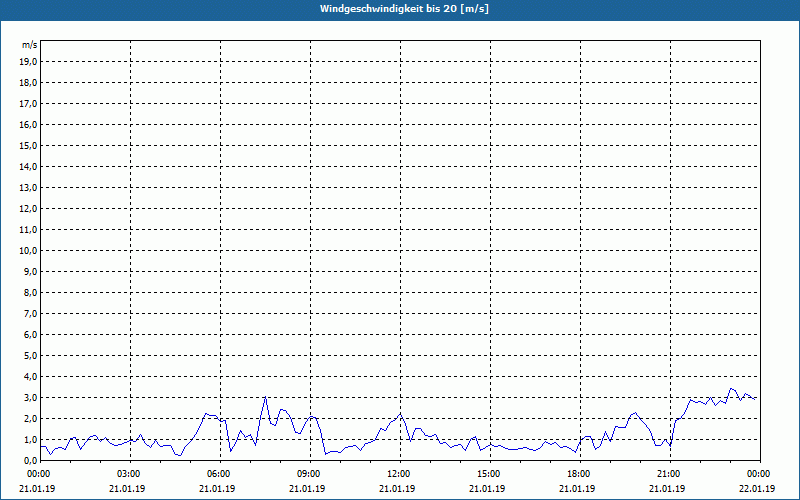Select the 4,0 y-axis label

[31, 377]
